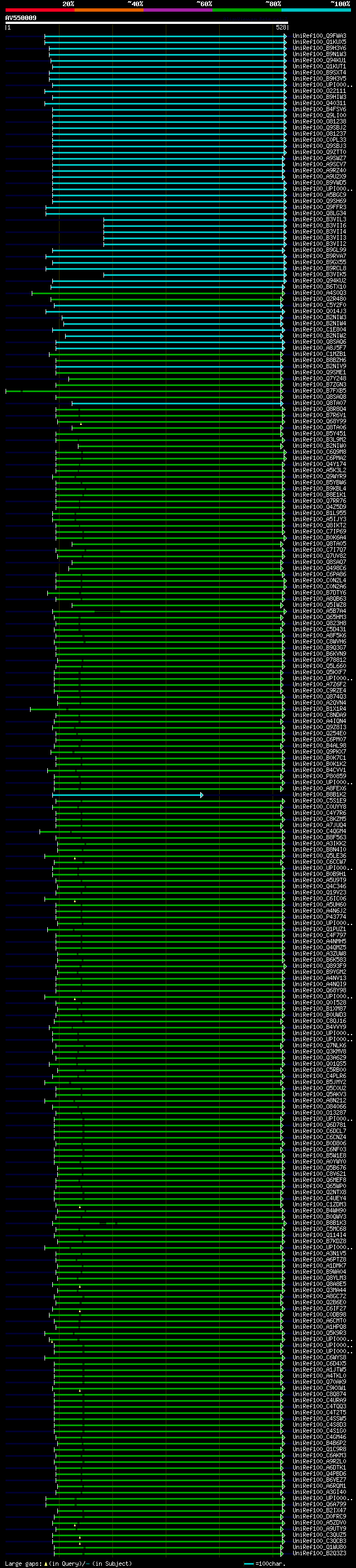
Task: Click the short cyan alignment bar for UniRef100_B8B1K2
Action: [x=128, y=795]
